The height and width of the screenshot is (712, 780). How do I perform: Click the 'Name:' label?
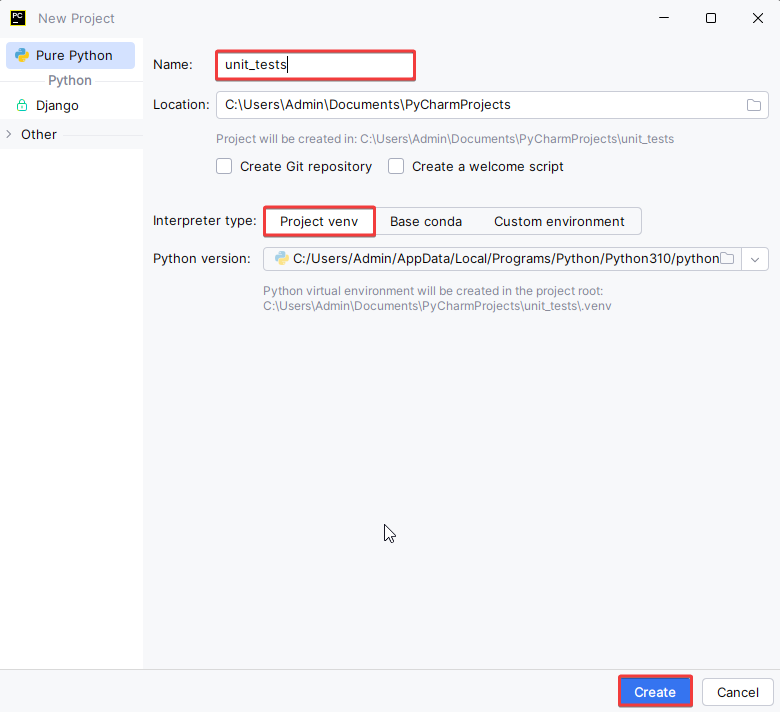coord(173,65)
